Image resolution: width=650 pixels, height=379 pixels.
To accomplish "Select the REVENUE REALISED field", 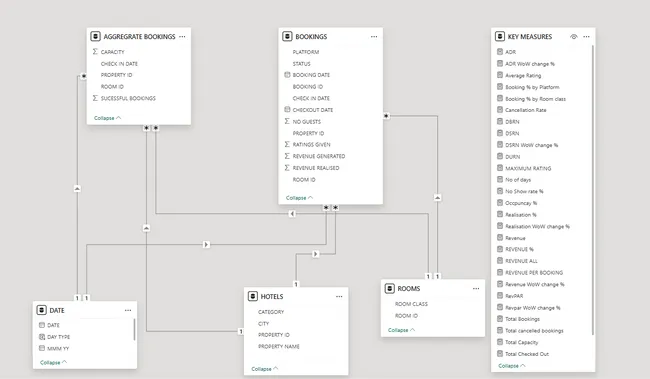I will click(312, 168).
